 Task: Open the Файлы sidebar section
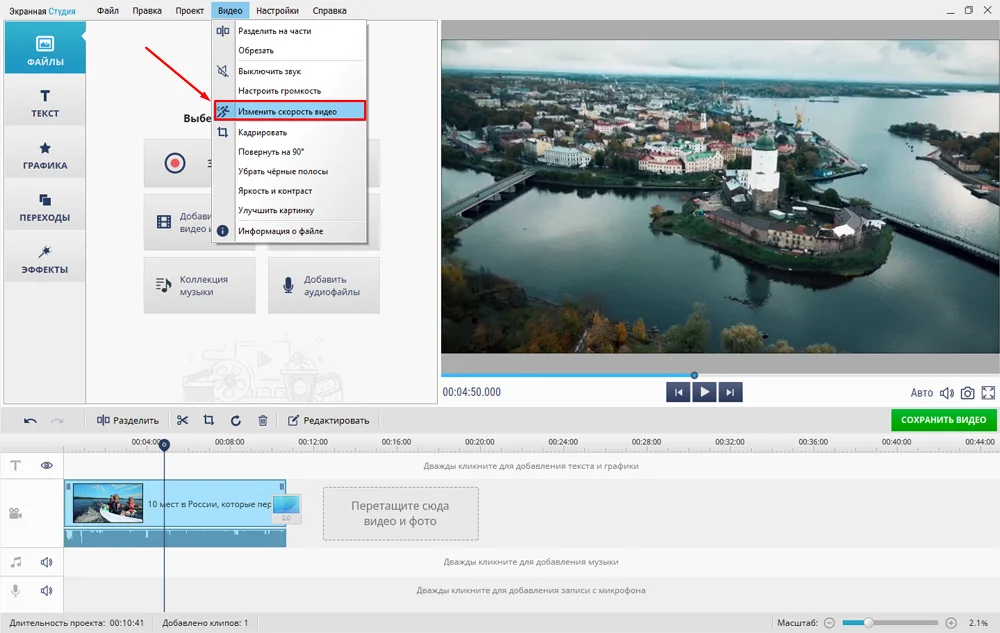[45, 48]
